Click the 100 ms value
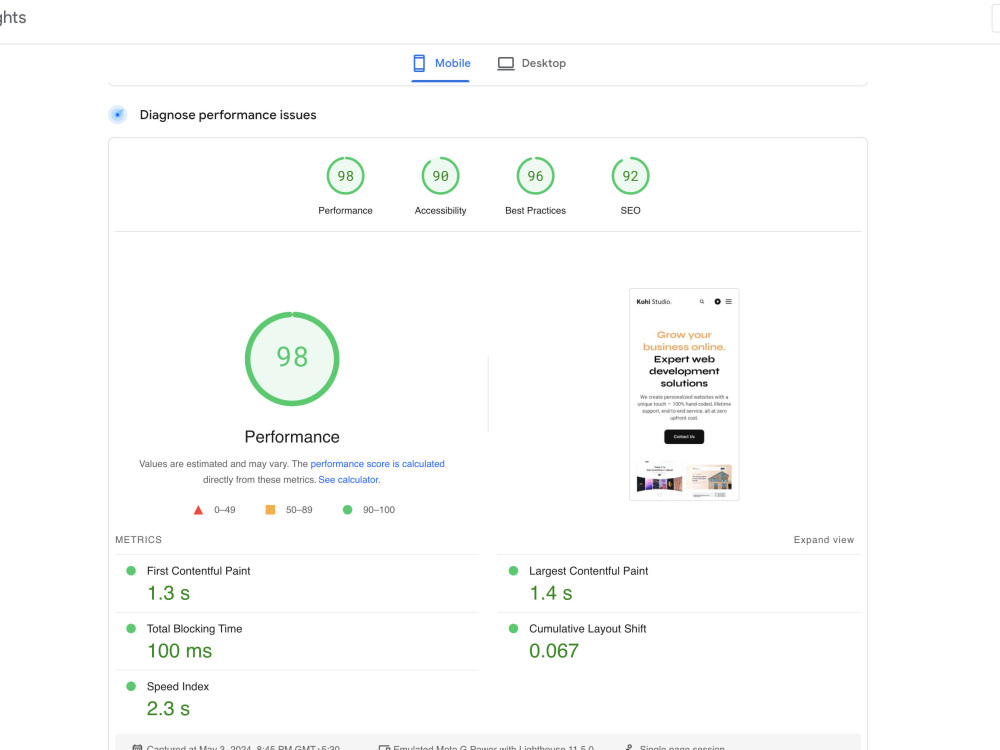The image size is (1000, 750). coord(180,651)
